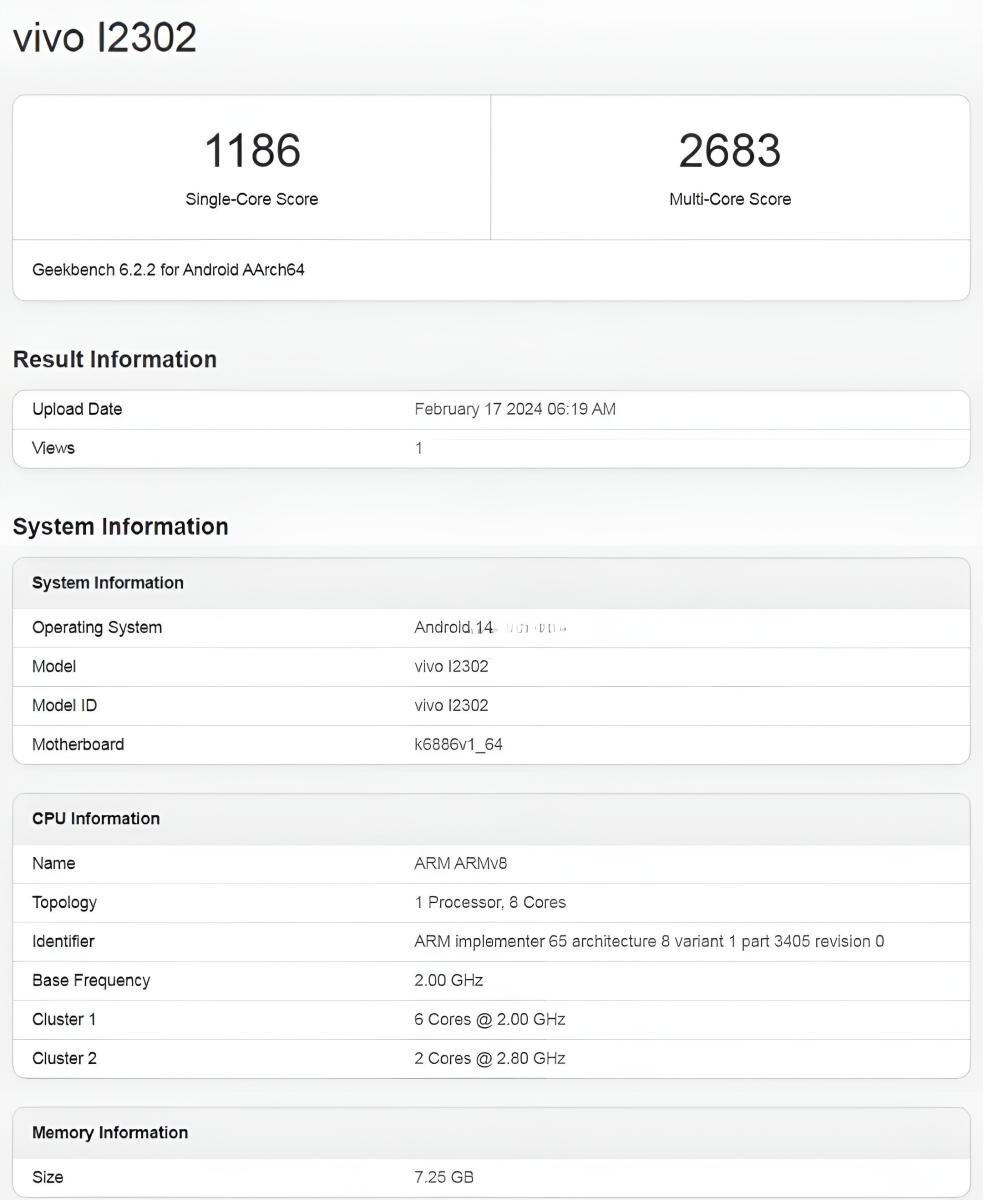The width and height of the screenshot is (983, 1200).
Task: Click the large 'System Information' section heading
Action: [x=121, y=526]
